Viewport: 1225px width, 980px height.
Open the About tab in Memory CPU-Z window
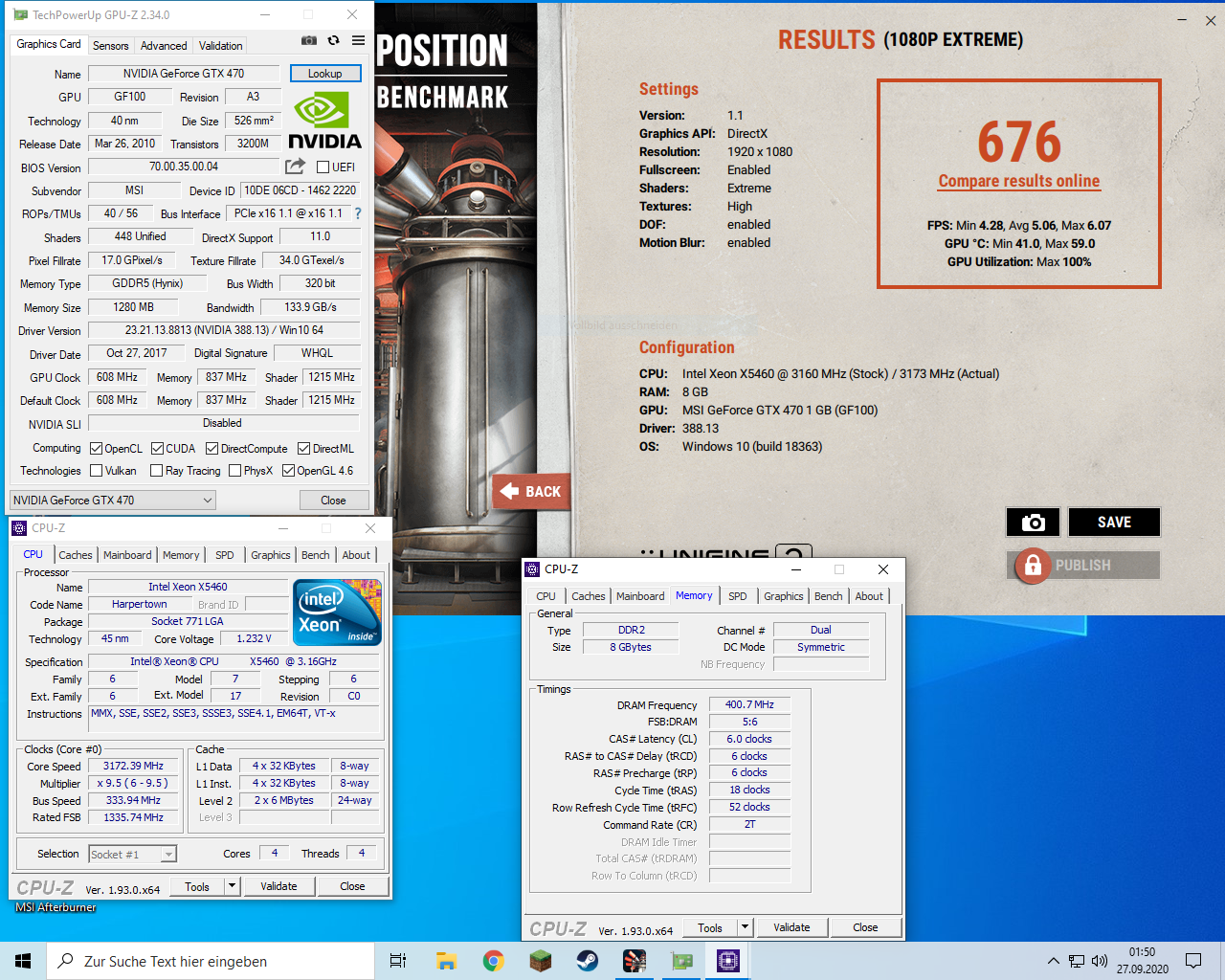[869, 596]
